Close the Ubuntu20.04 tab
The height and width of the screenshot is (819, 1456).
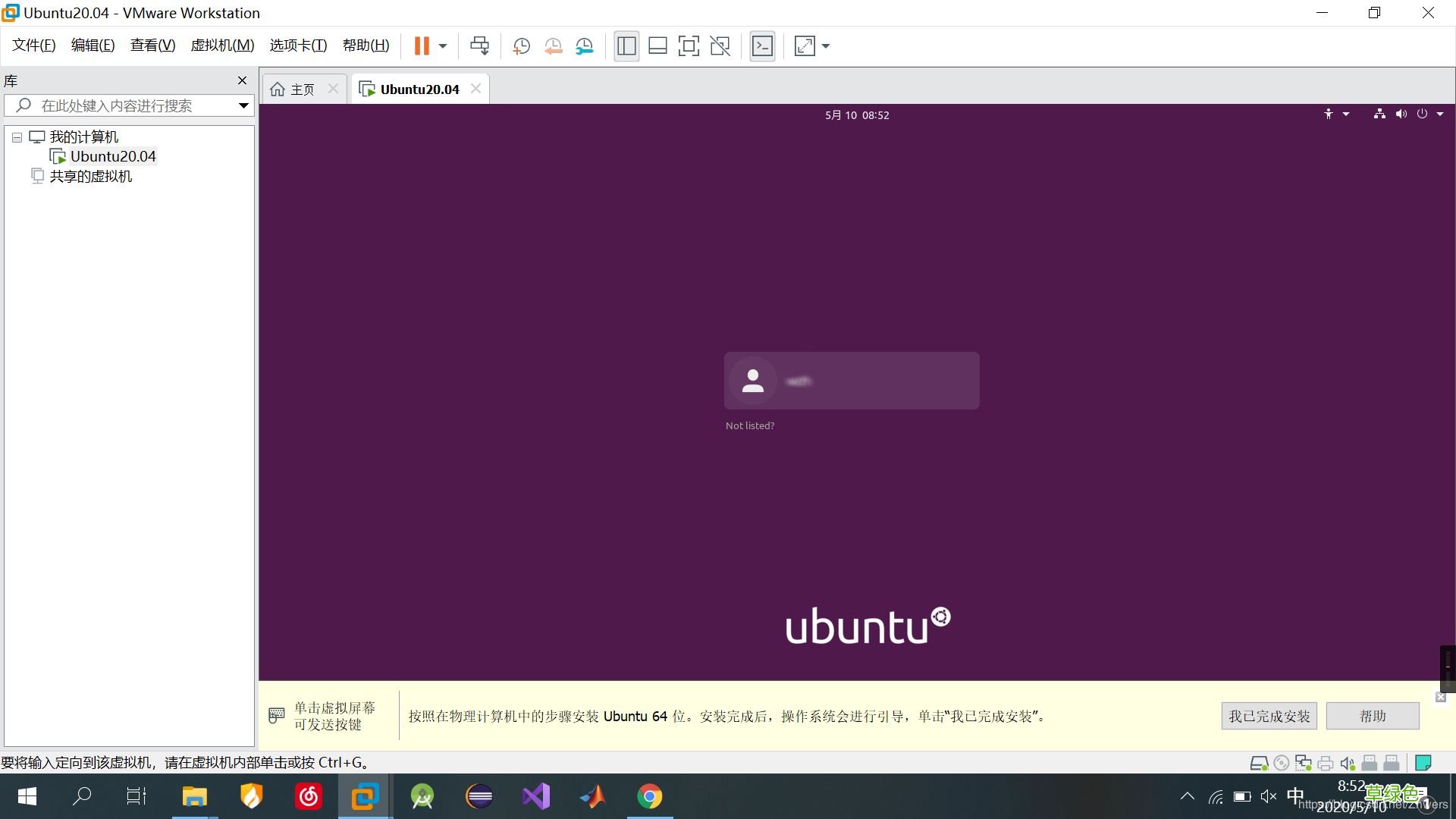475,89
